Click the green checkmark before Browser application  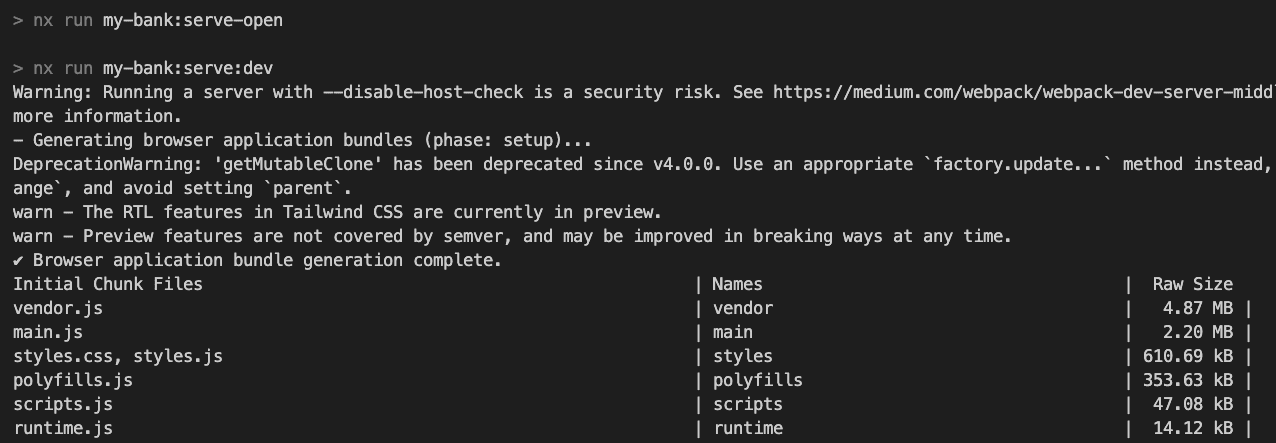pos(18,260)
